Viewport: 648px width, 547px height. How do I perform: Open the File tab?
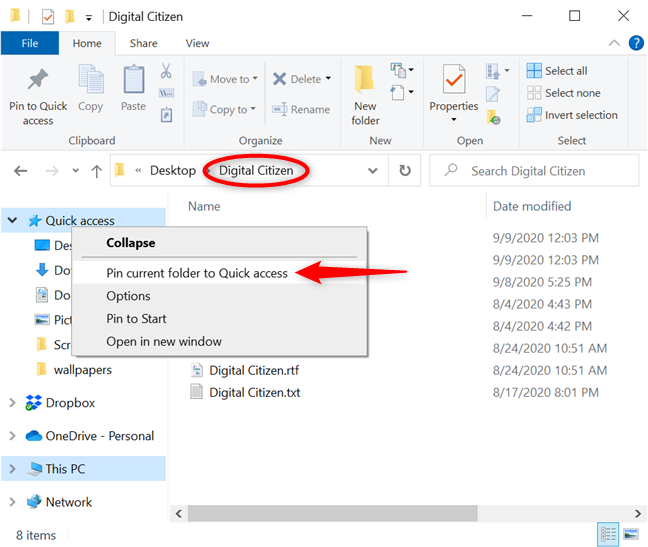[x=30, y=43]
